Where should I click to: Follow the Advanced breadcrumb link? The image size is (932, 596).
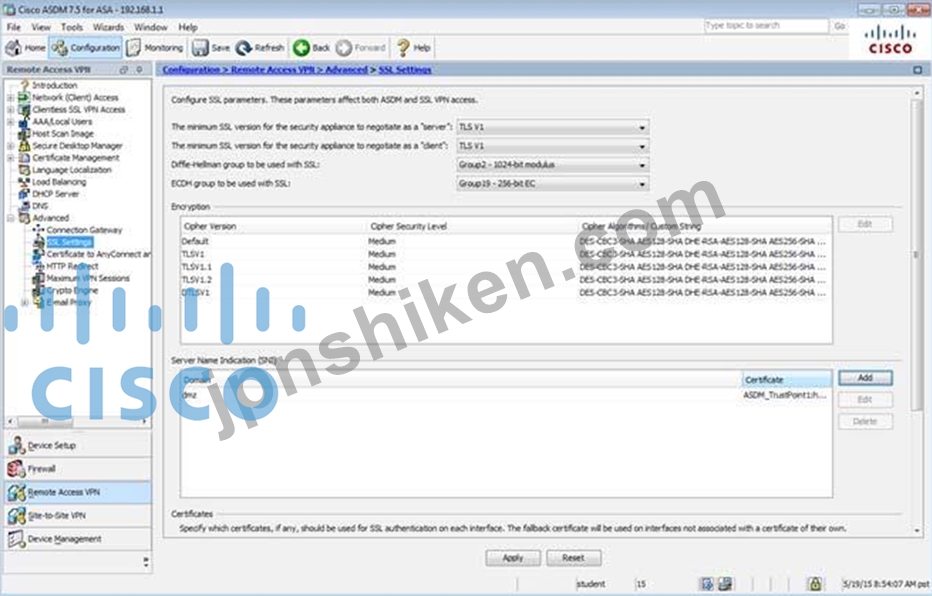coord(347,70)
